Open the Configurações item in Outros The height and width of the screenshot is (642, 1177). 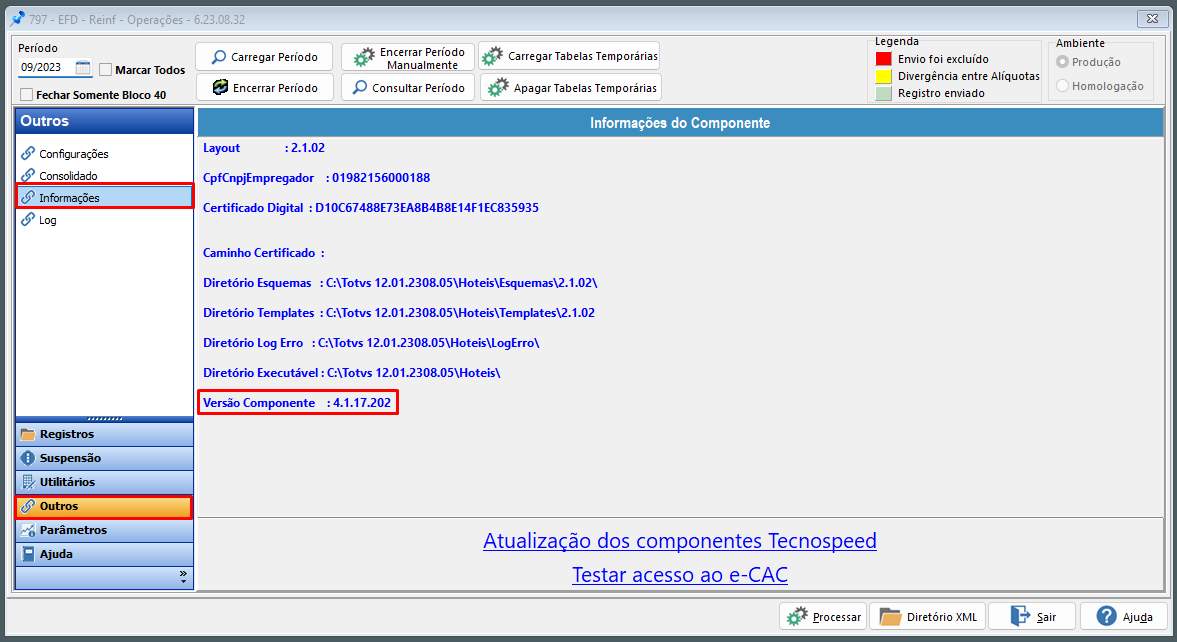[74, 154]
